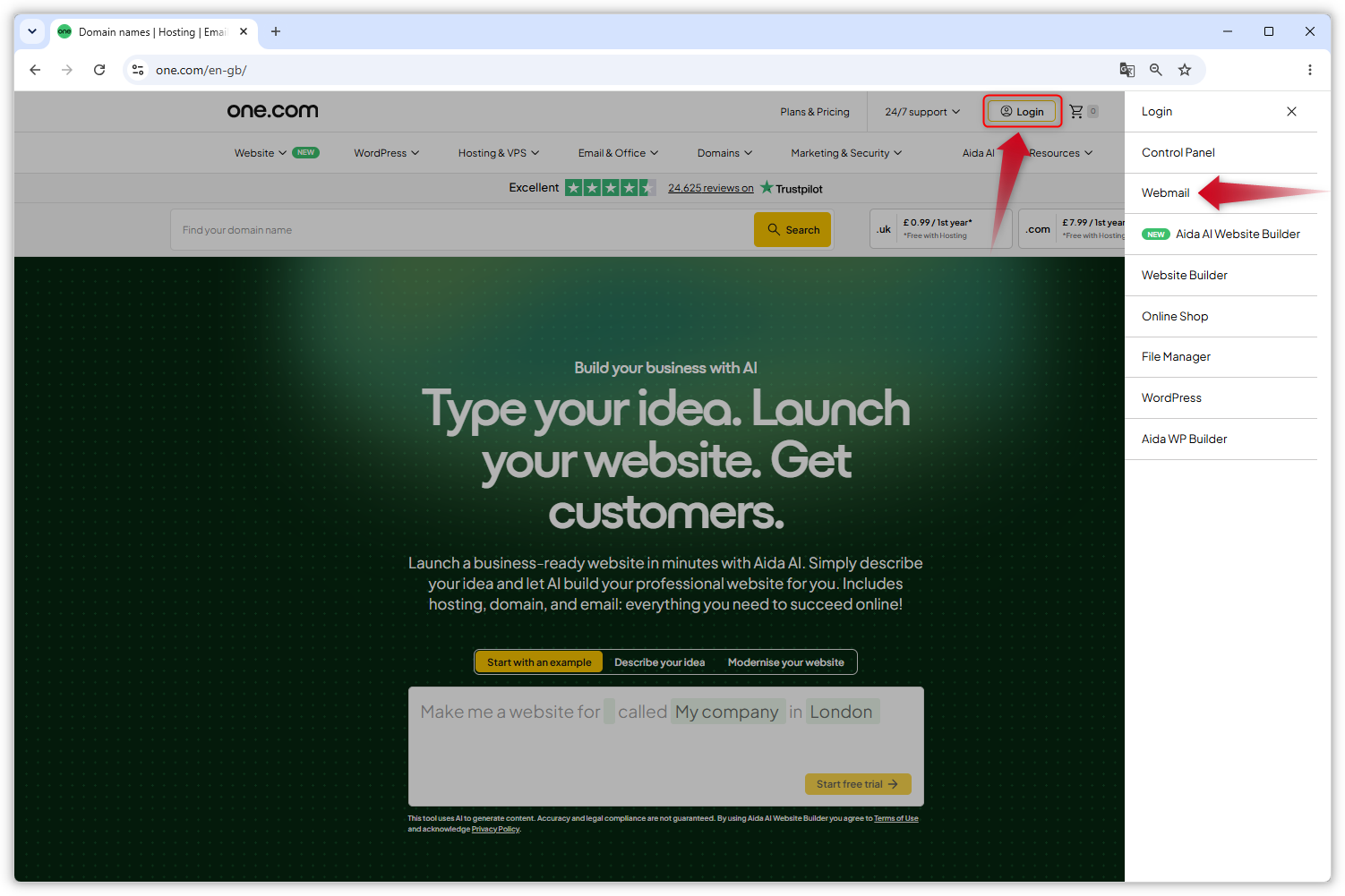Viewport: 1345px width, 896px height.
Task: Open the 24/7 support dropdown
Action: pyautogui.click(x=922, y=112)
